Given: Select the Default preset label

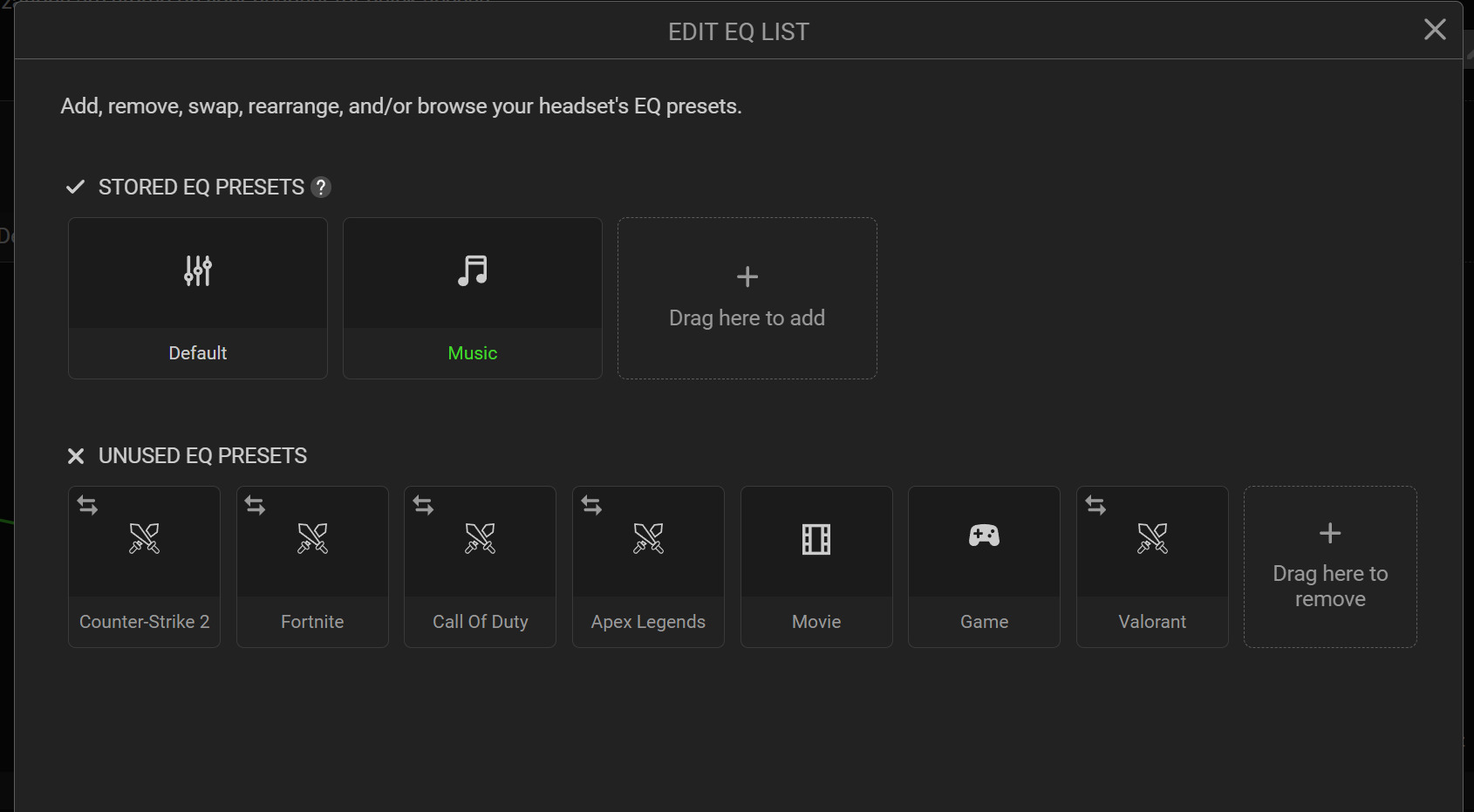Looking at the screenshot, I should (198, 353).
